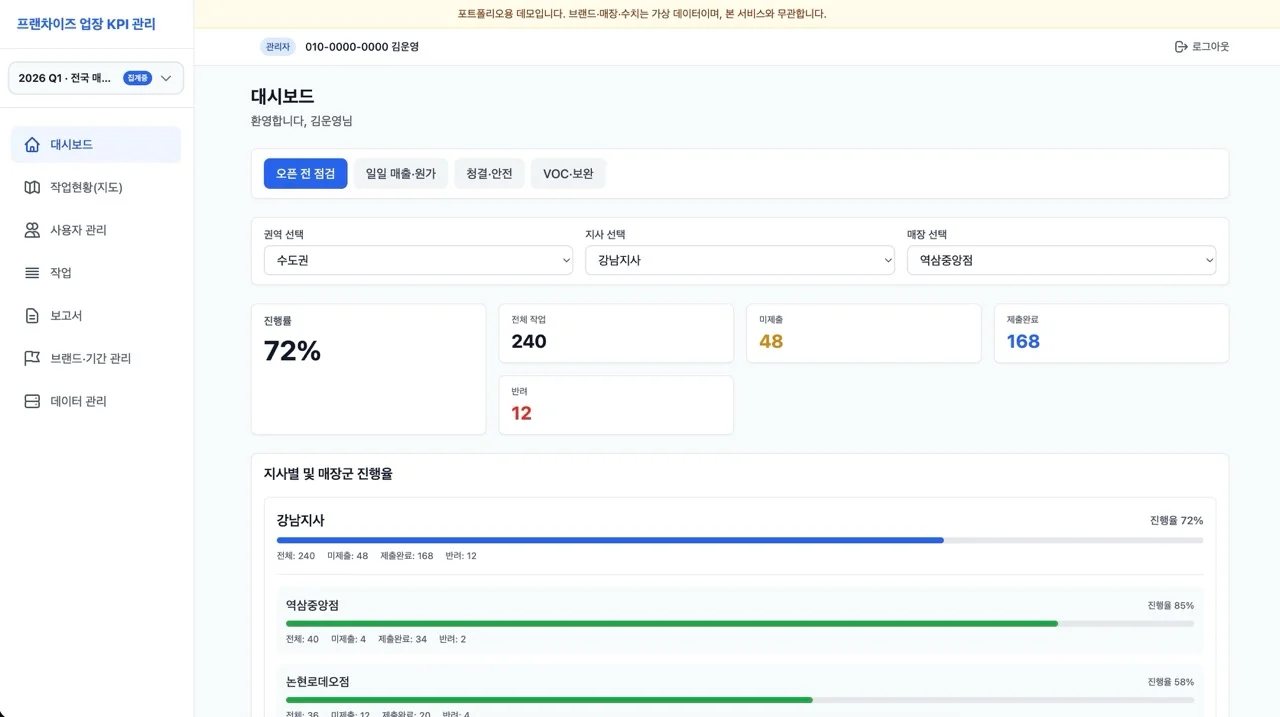Click the 로그아웃 button
Image resolution: width=1280 pixels, height=717 pixels.
[x=1202, y=47]
